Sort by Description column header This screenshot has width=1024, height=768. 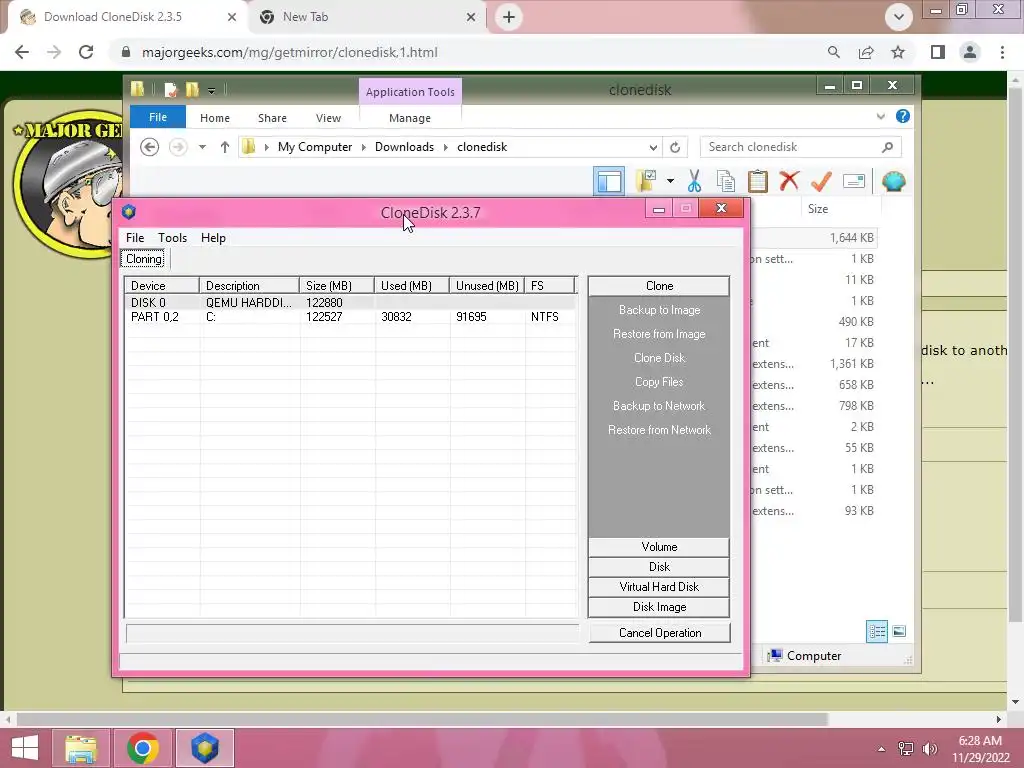249,285
